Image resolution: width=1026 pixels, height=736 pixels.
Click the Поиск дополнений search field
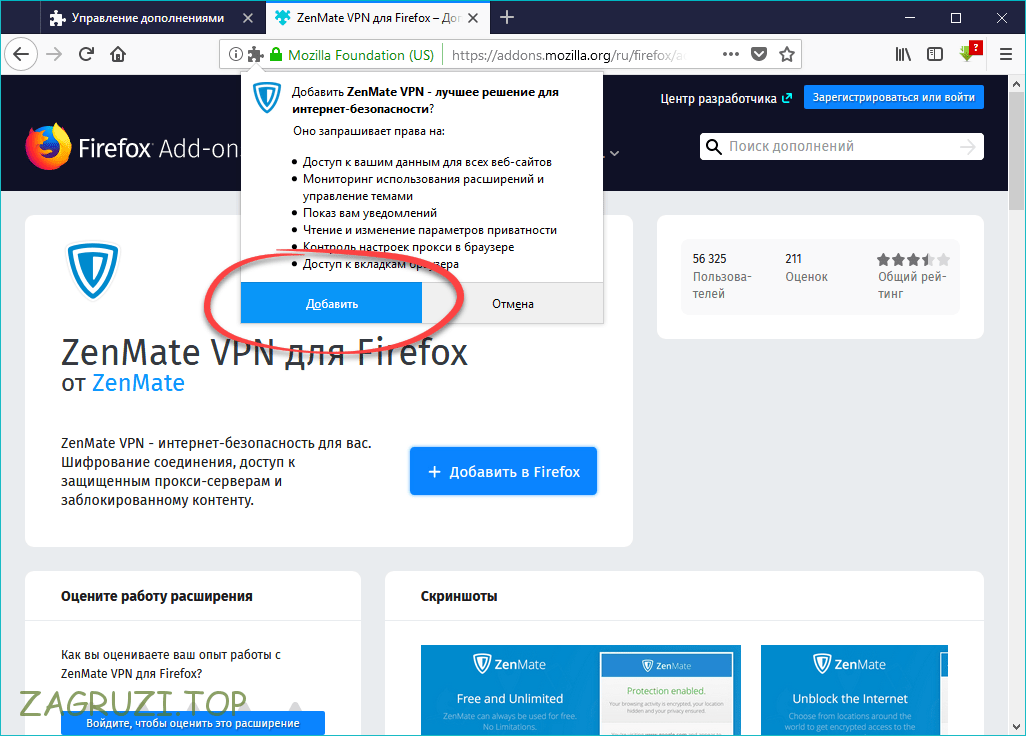(x=841, y=147)
